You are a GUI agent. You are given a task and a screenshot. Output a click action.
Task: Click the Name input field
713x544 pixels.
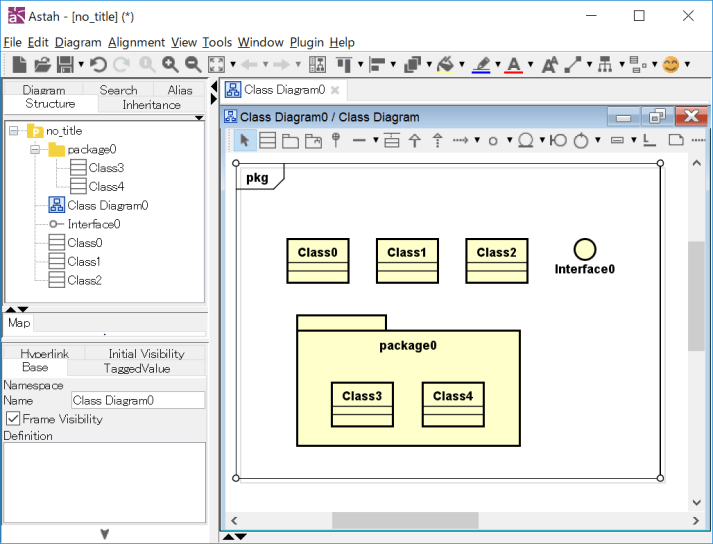[x=137, y=400]
